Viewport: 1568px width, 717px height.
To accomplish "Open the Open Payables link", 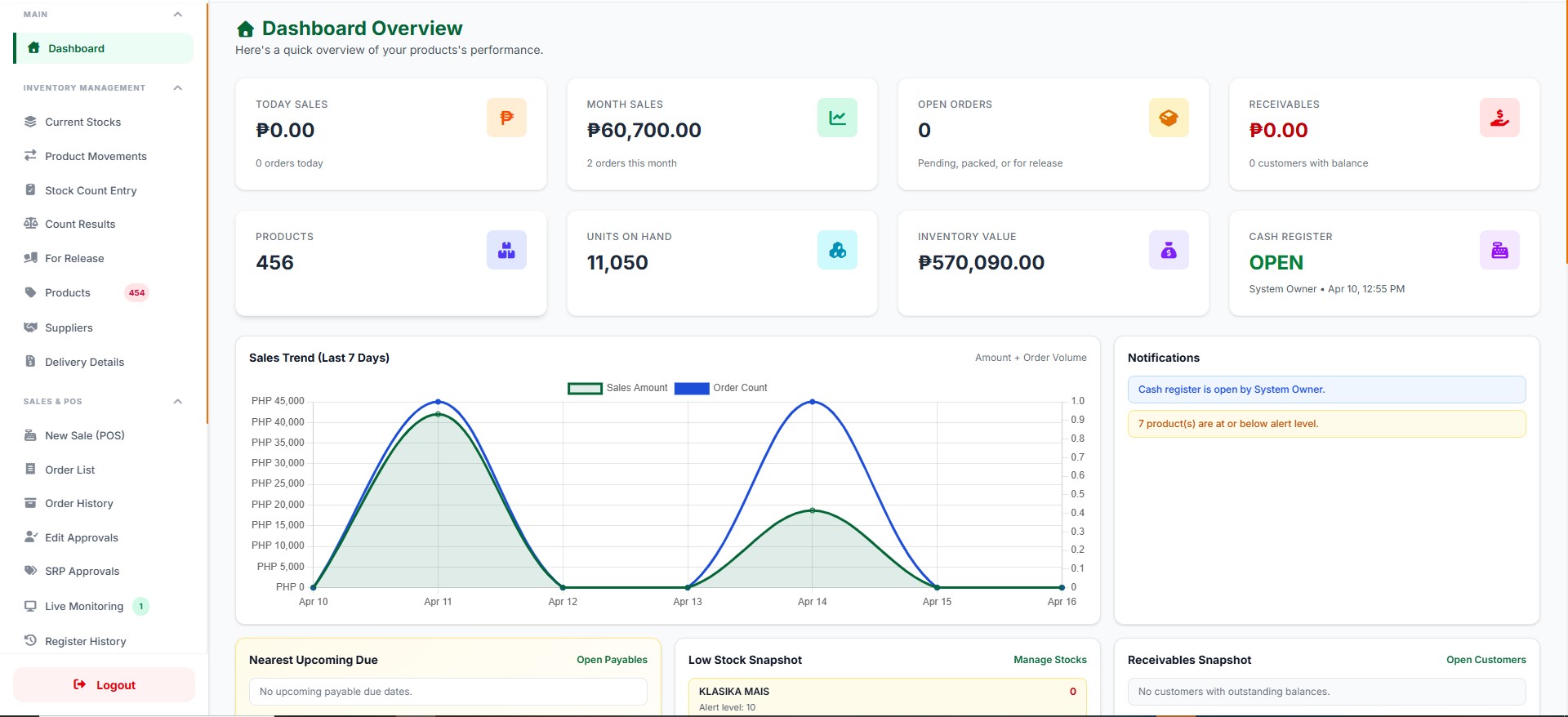I will [x=612, y=660].
